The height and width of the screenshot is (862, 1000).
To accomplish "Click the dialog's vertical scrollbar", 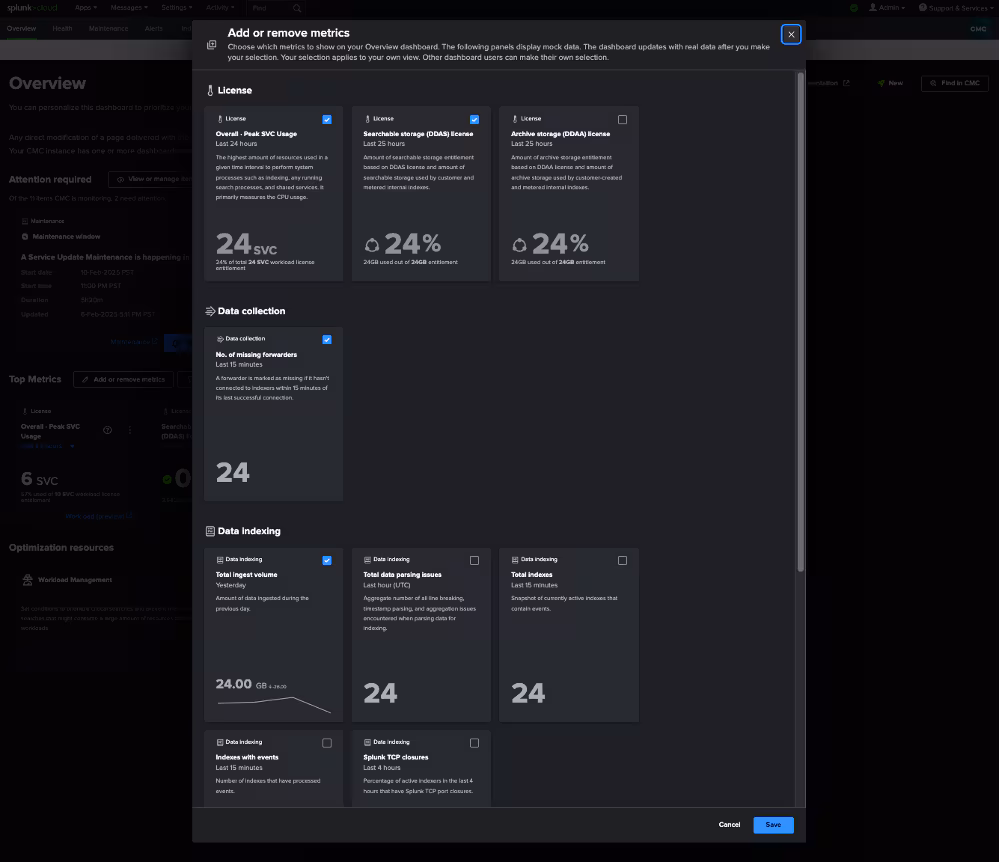I will (x=800, y=320).
